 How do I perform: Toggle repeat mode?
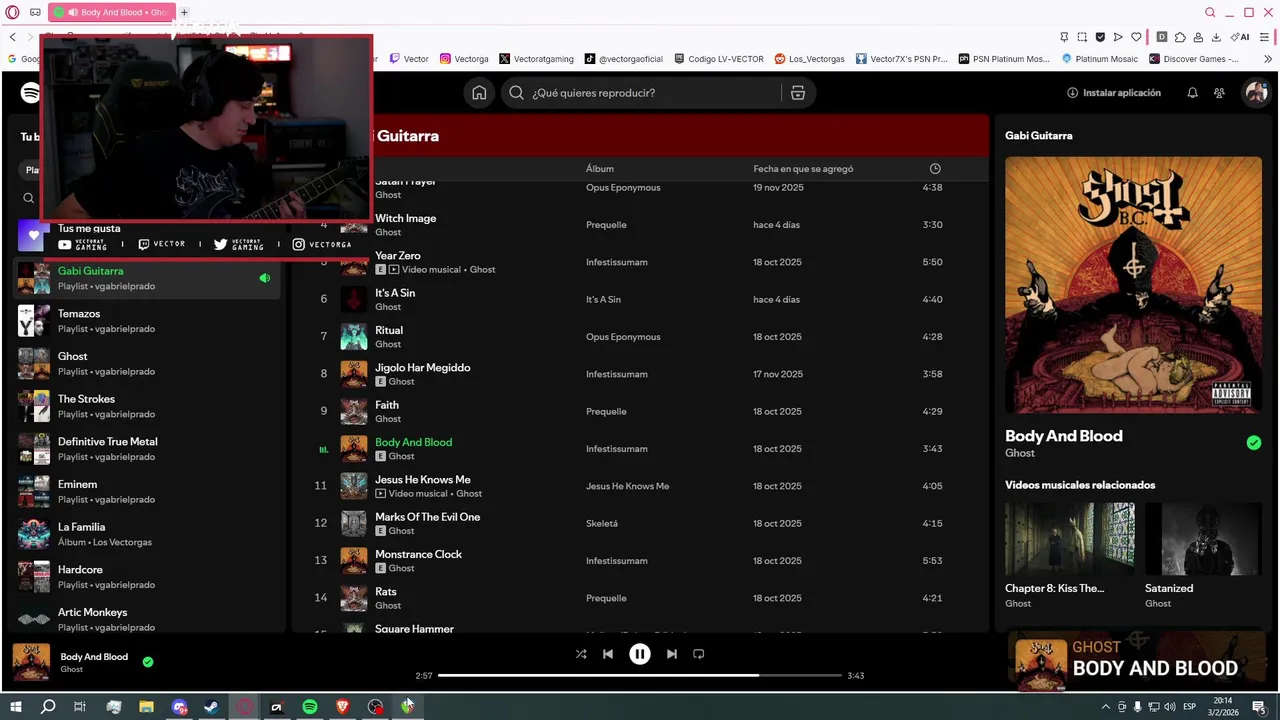(699, 654)
